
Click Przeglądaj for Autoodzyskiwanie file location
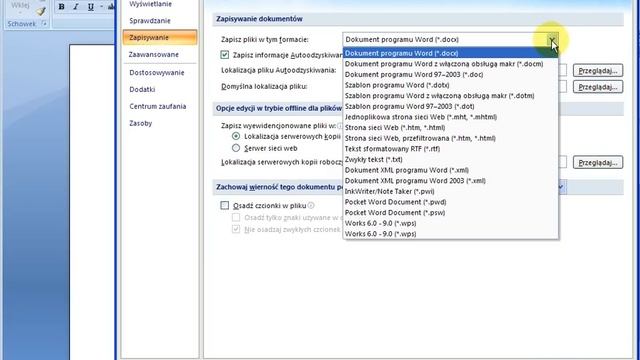[x=598, y=71]
